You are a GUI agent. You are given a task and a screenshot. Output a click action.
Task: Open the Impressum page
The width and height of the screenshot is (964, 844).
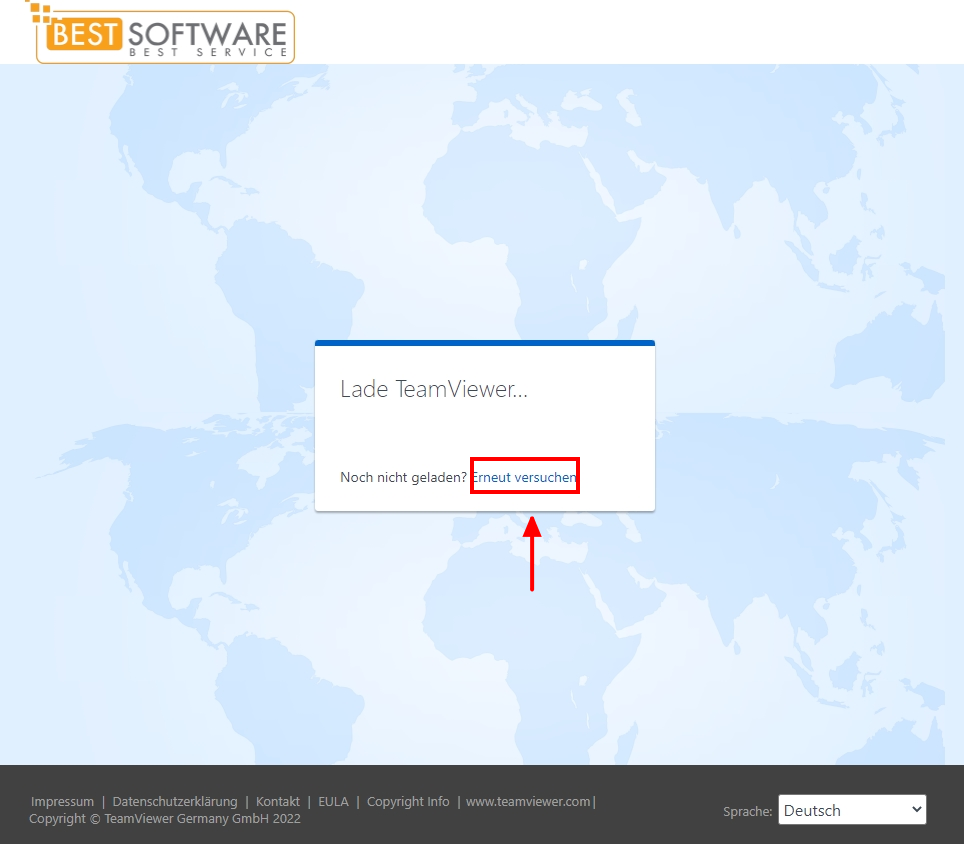click(62, 801)
